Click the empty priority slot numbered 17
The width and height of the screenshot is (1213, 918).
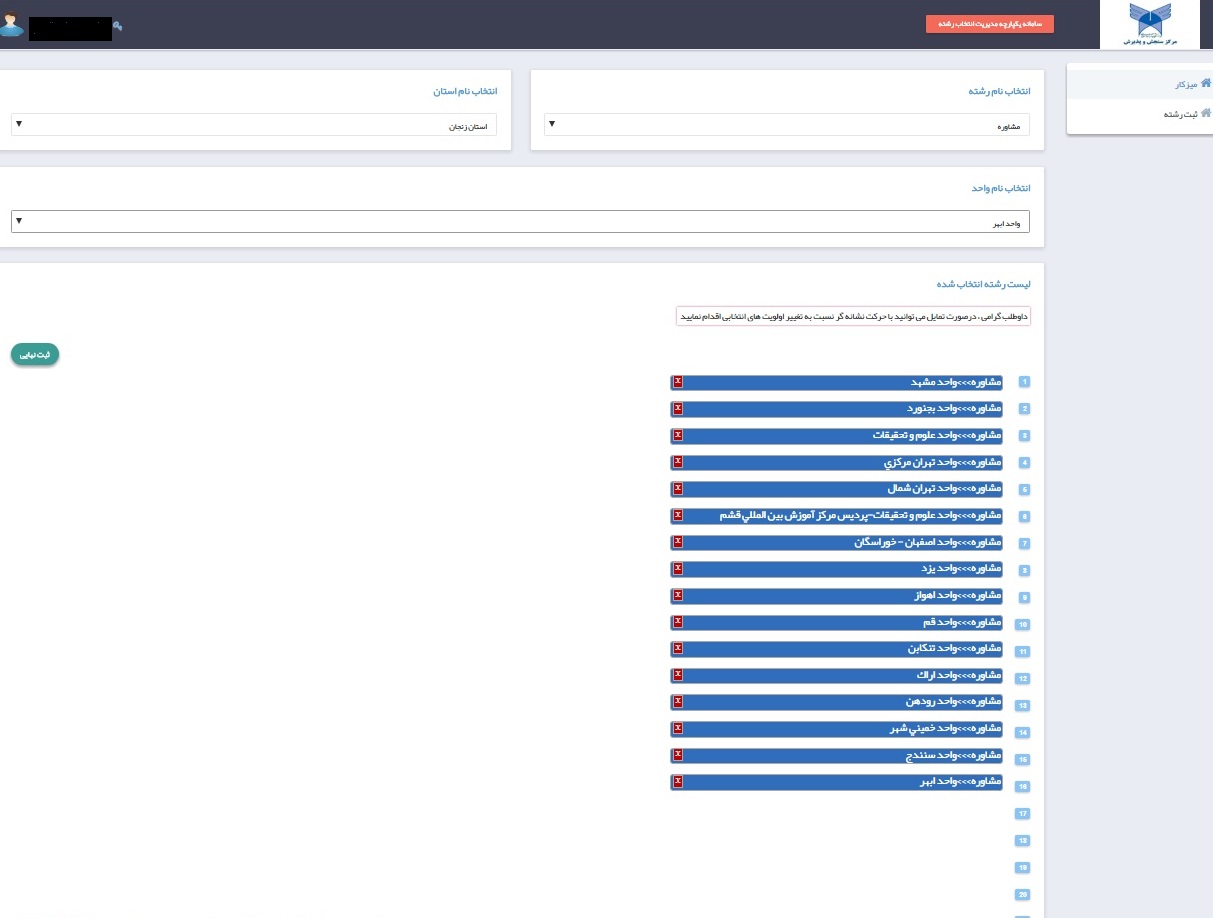1023,814
